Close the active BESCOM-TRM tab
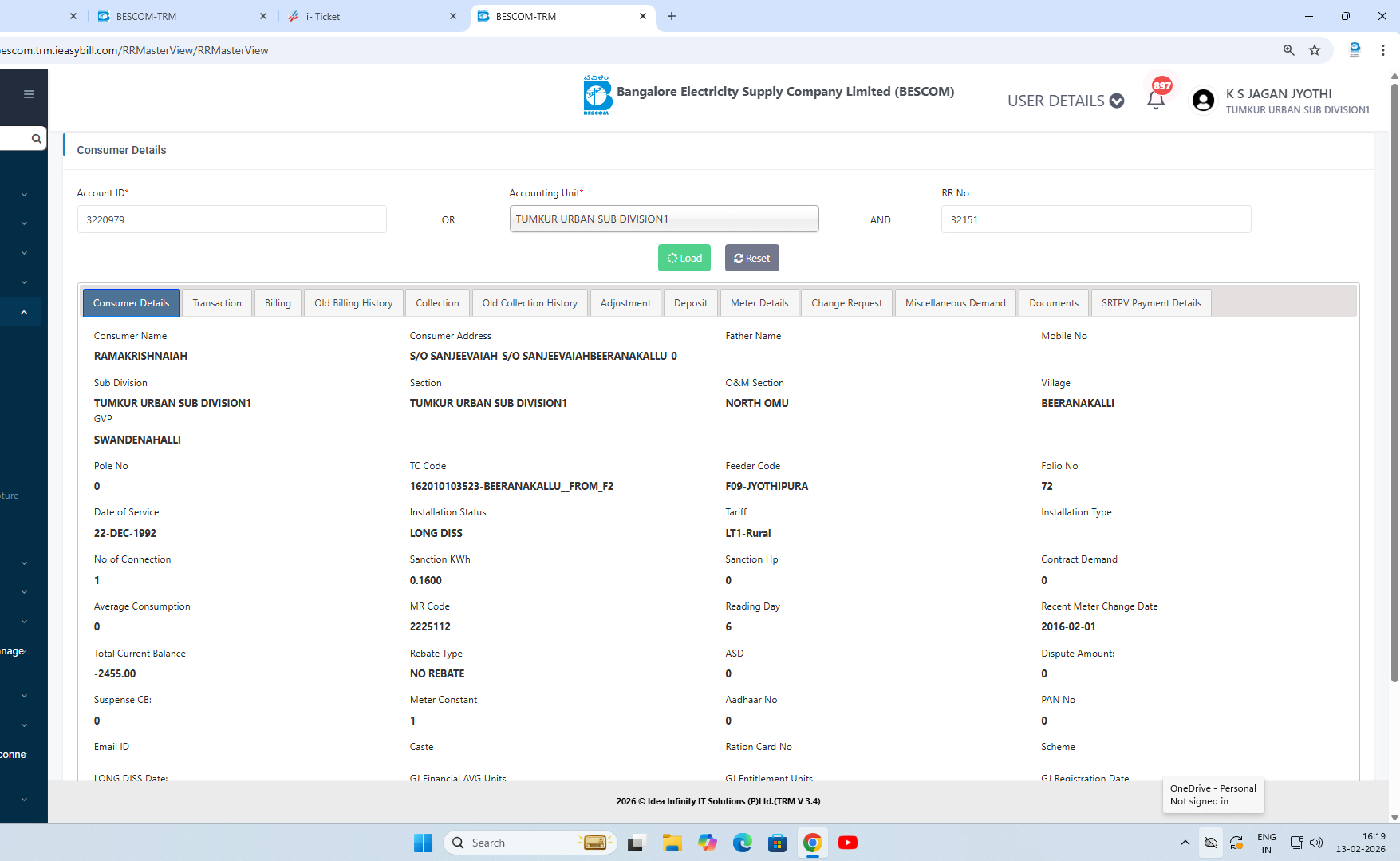1400x861 pixels. pyautogui.click(x=643, y=16)
